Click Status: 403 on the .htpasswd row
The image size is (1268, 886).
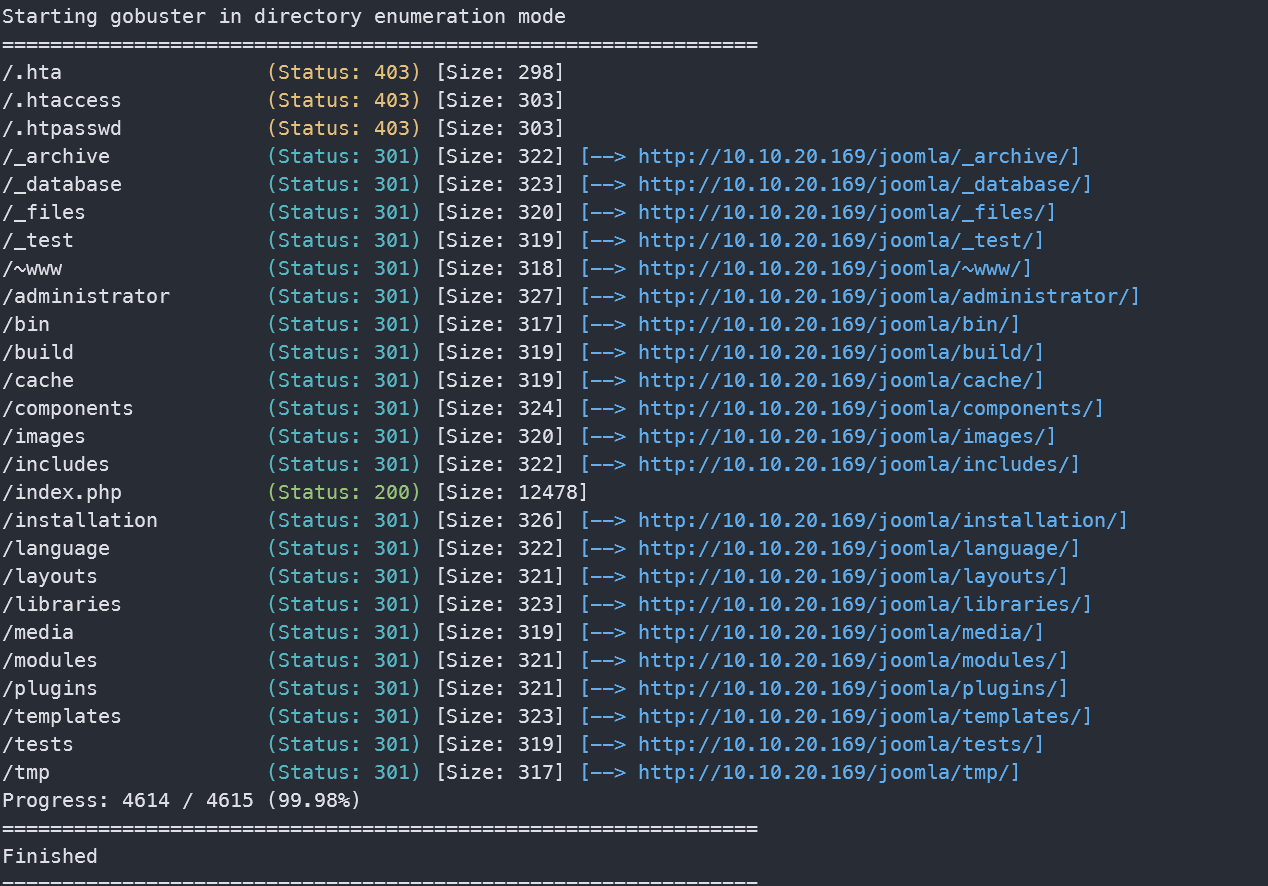point(344,128)
